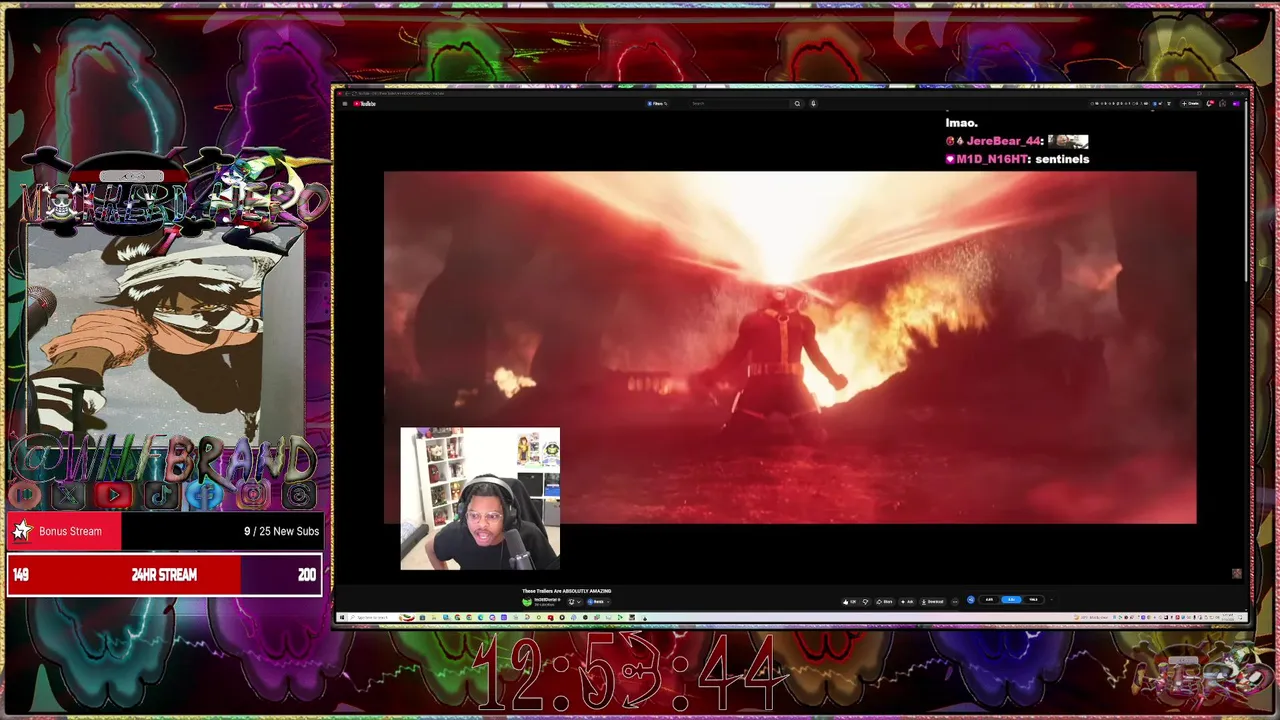Click the Ask button below the video

[907, 602]
